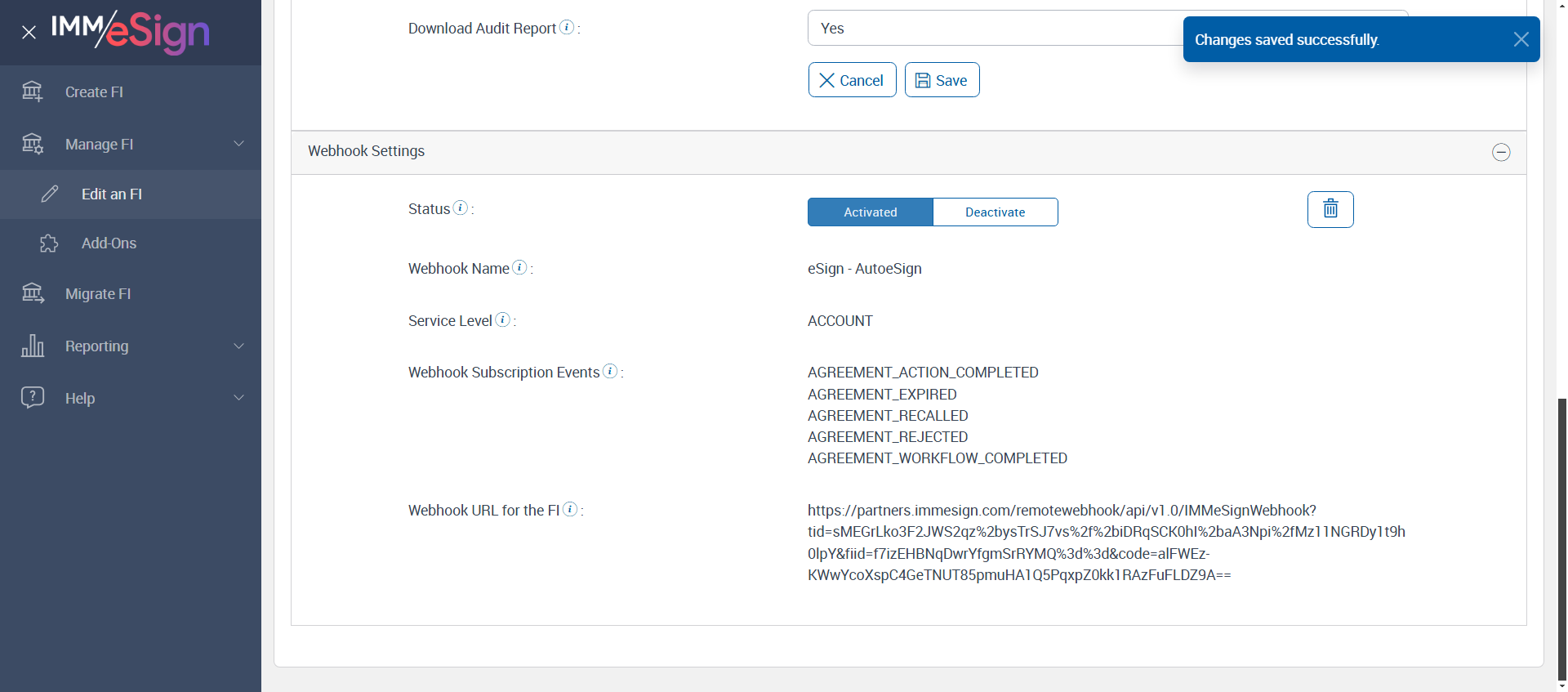Screen dimensions: 1568x692
Task: Click the Migrate FI bank arrow icon
Action: click(33, 293)
